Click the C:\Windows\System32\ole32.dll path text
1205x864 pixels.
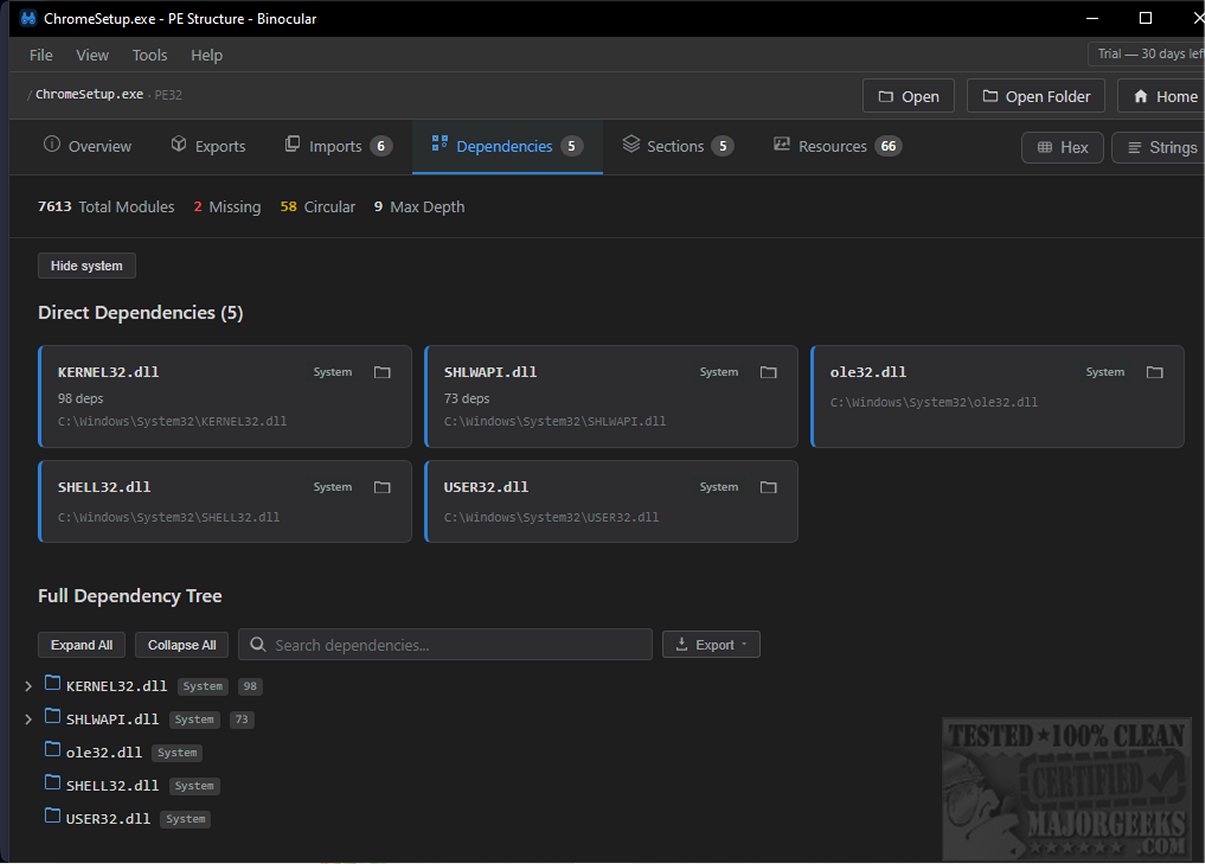(933, 402)
